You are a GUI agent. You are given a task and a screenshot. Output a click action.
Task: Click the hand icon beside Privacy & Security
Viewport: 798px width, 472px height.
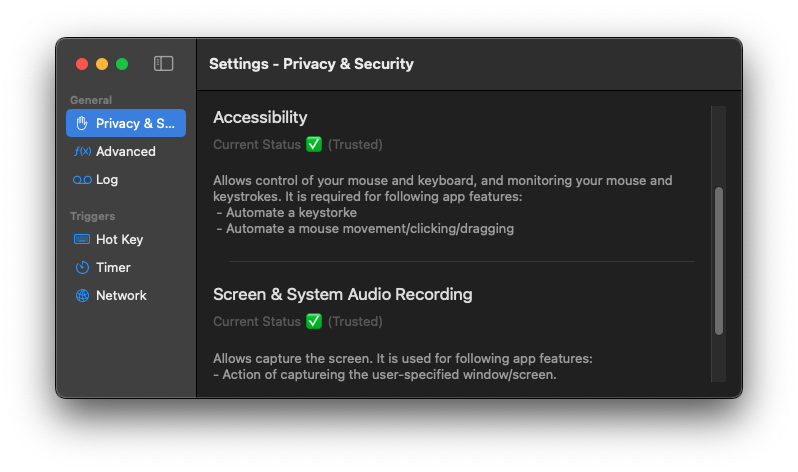(x=82, y=124)
